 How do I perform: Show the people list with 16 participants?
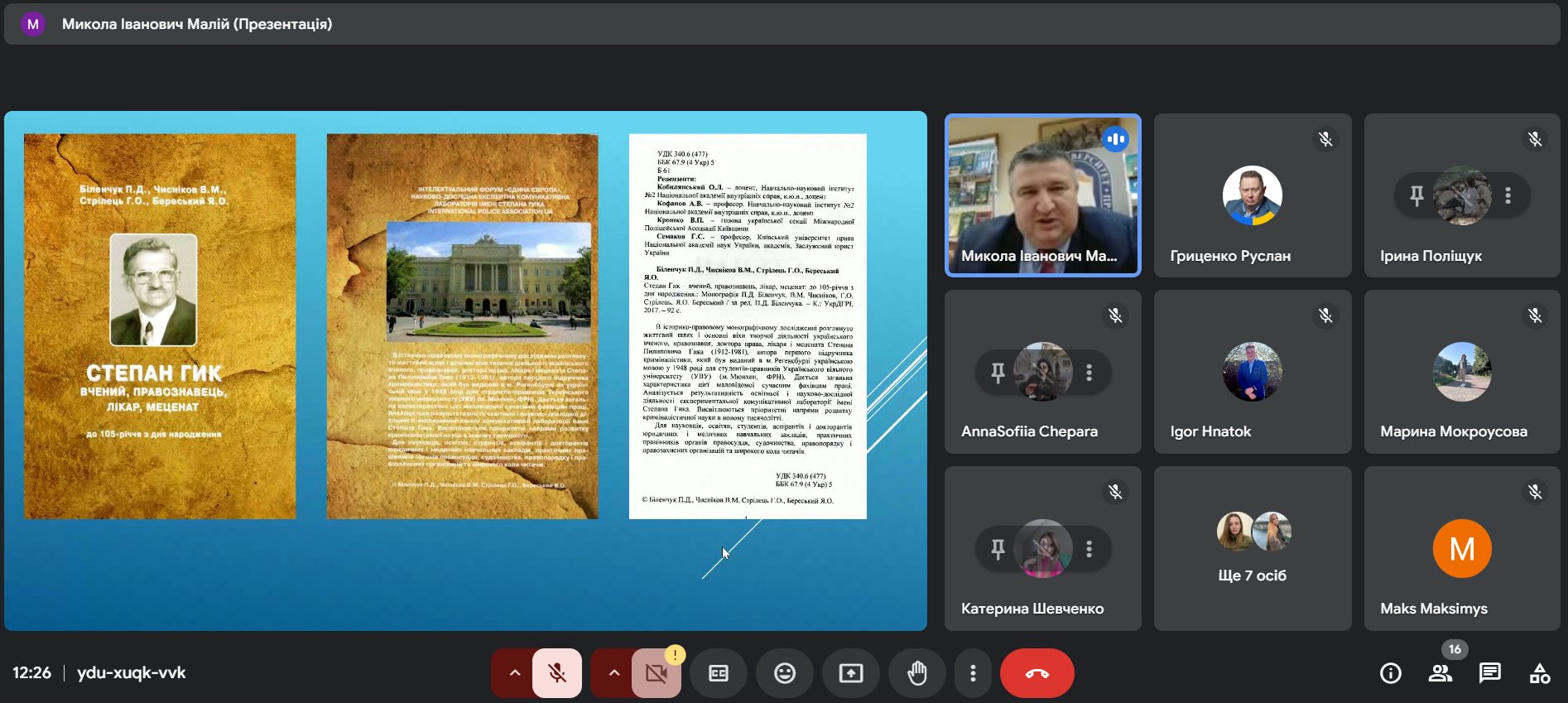(1441, 673)
